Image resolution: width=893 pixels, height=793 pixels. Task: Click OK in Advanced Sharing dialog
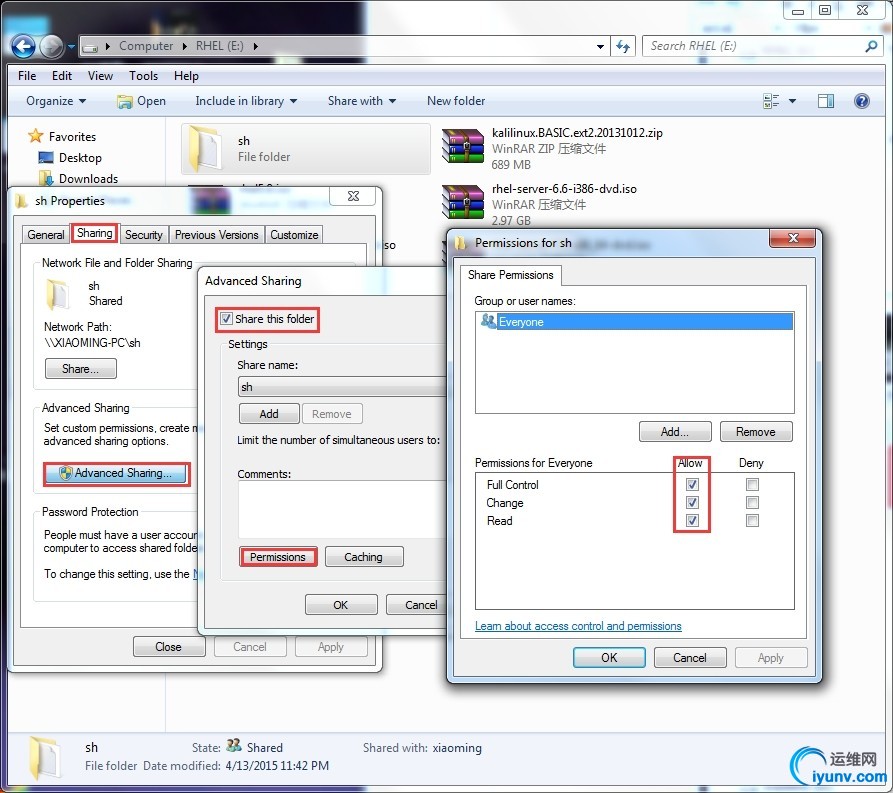[x=341, y=604]
